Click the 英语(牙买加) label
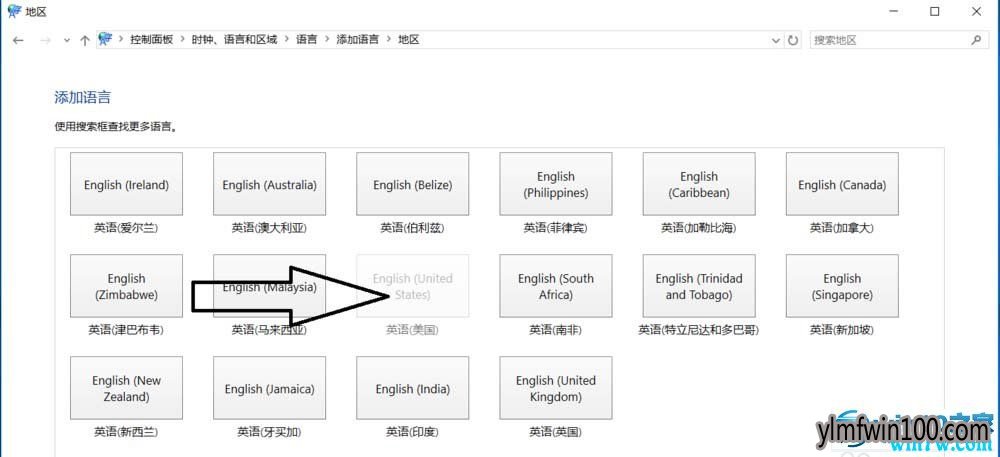 [269, 432]
